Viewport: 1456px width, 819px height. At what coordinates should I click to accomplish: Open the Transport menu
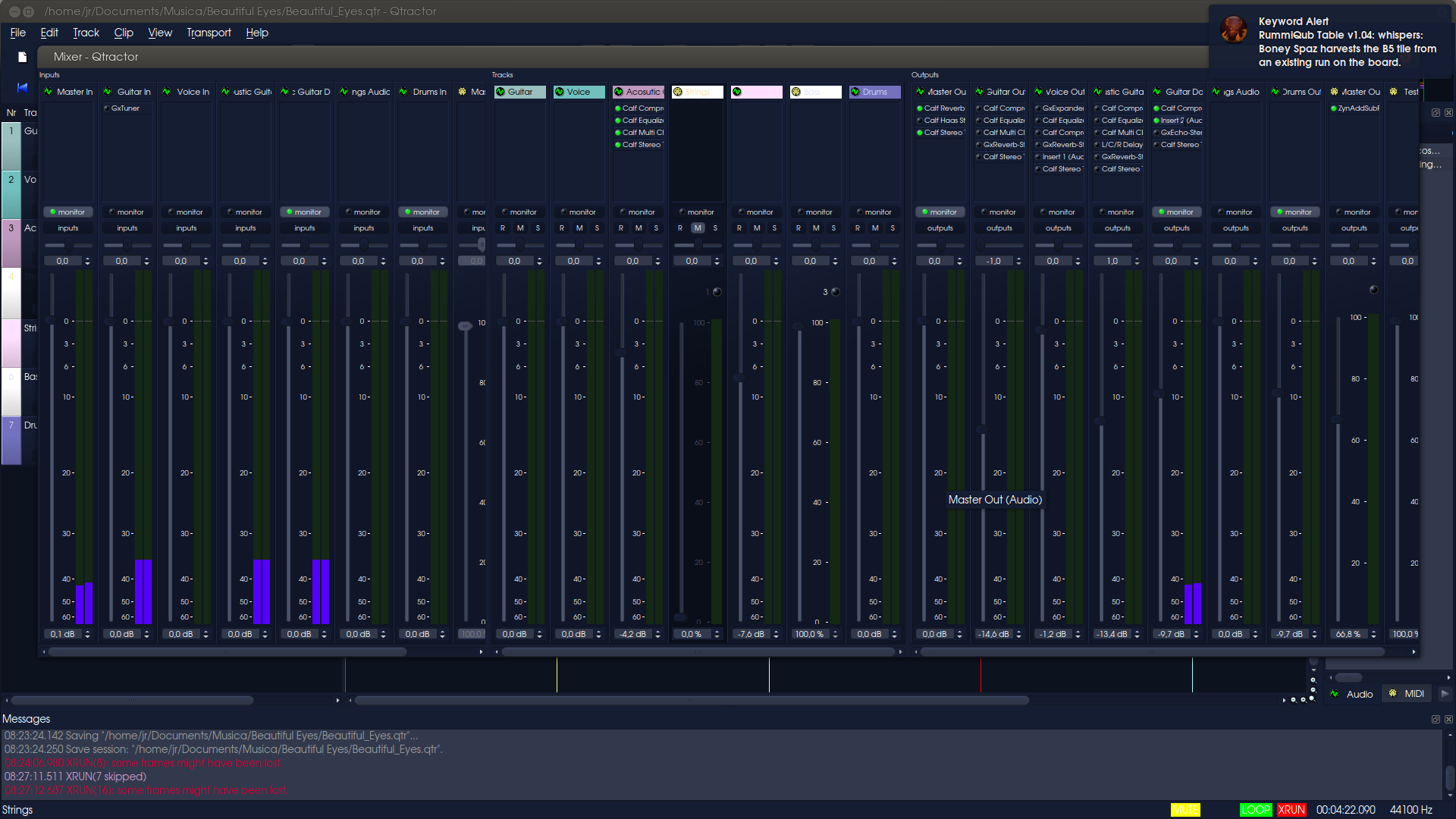[209, 33]
